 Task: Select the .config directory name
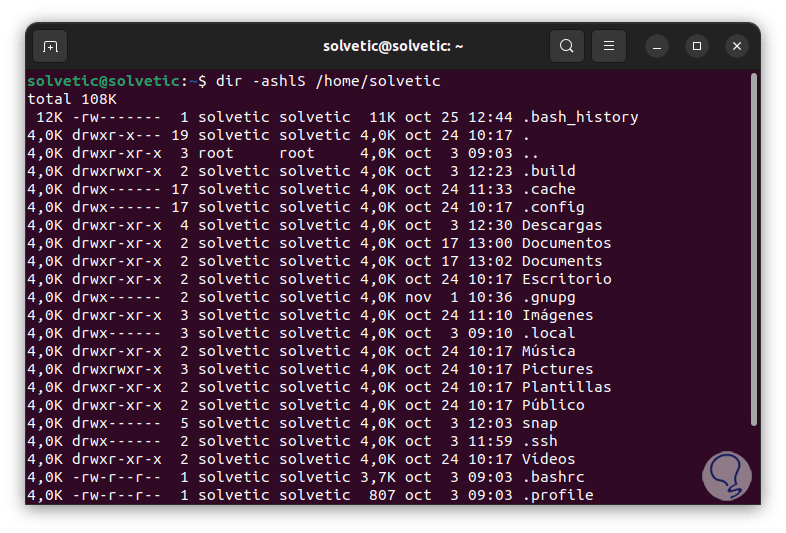tap(553, 207)
